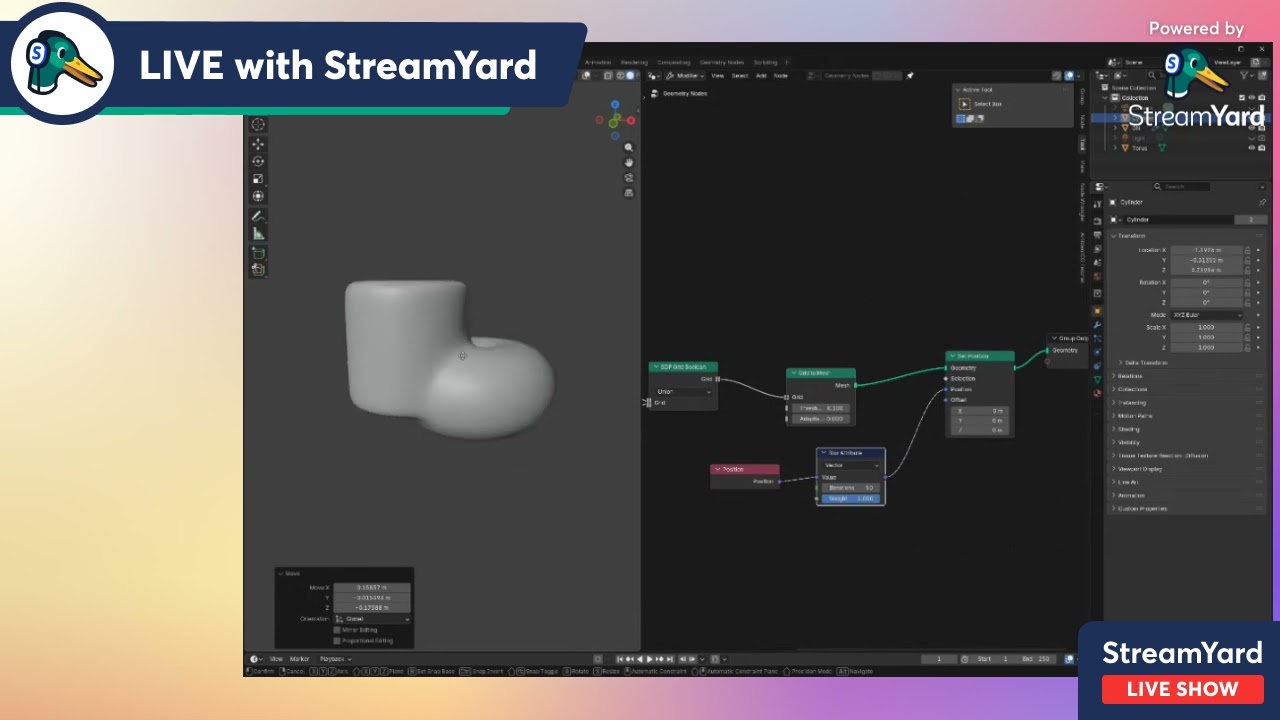The height and width of the screenshot is (720, 1280).
Task: Open the Render properties tab
Action: [1097, 221]
